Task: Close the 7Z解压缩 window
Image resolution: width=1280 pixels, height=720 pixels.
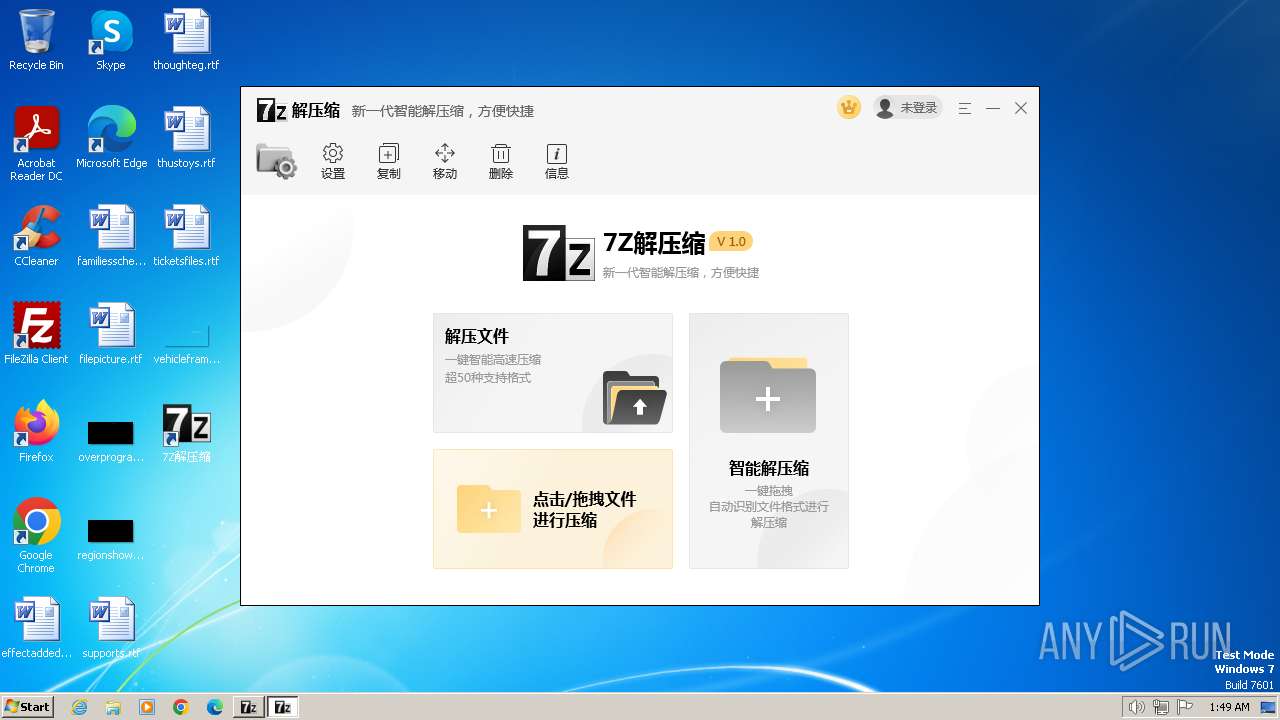Action: (1021, 108)
